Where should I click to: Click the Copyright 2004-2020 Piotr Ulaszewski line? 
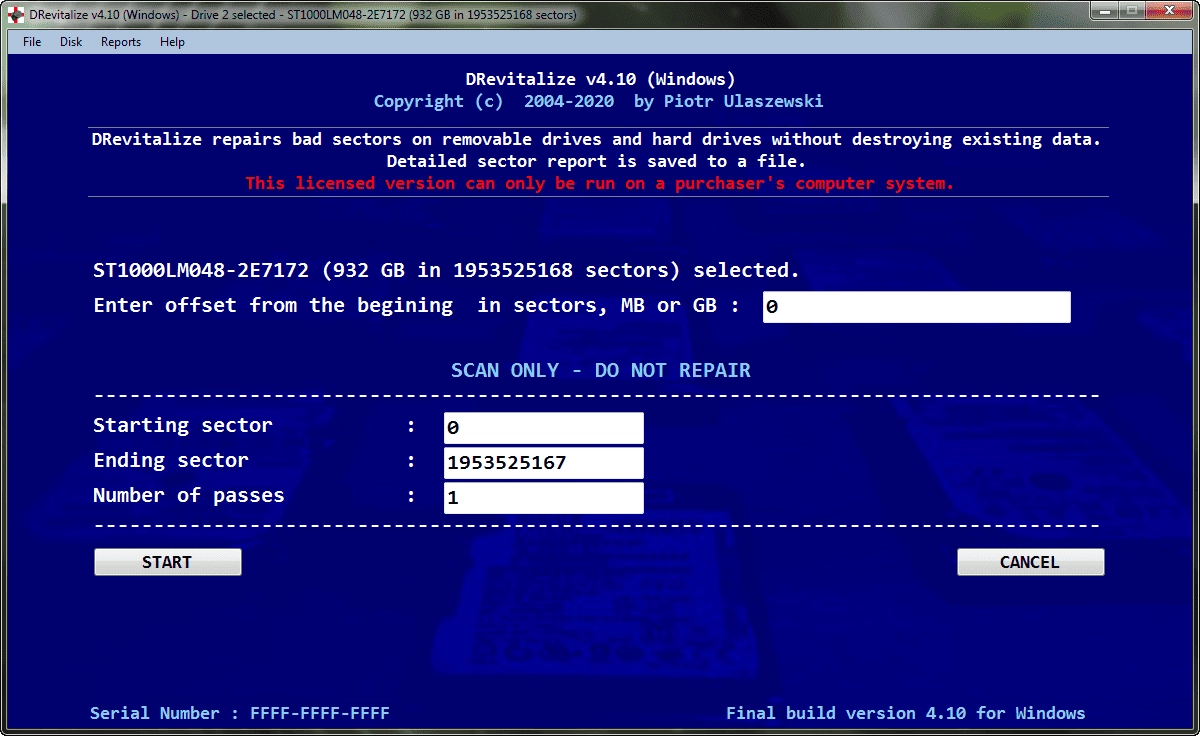pos(599,101)
